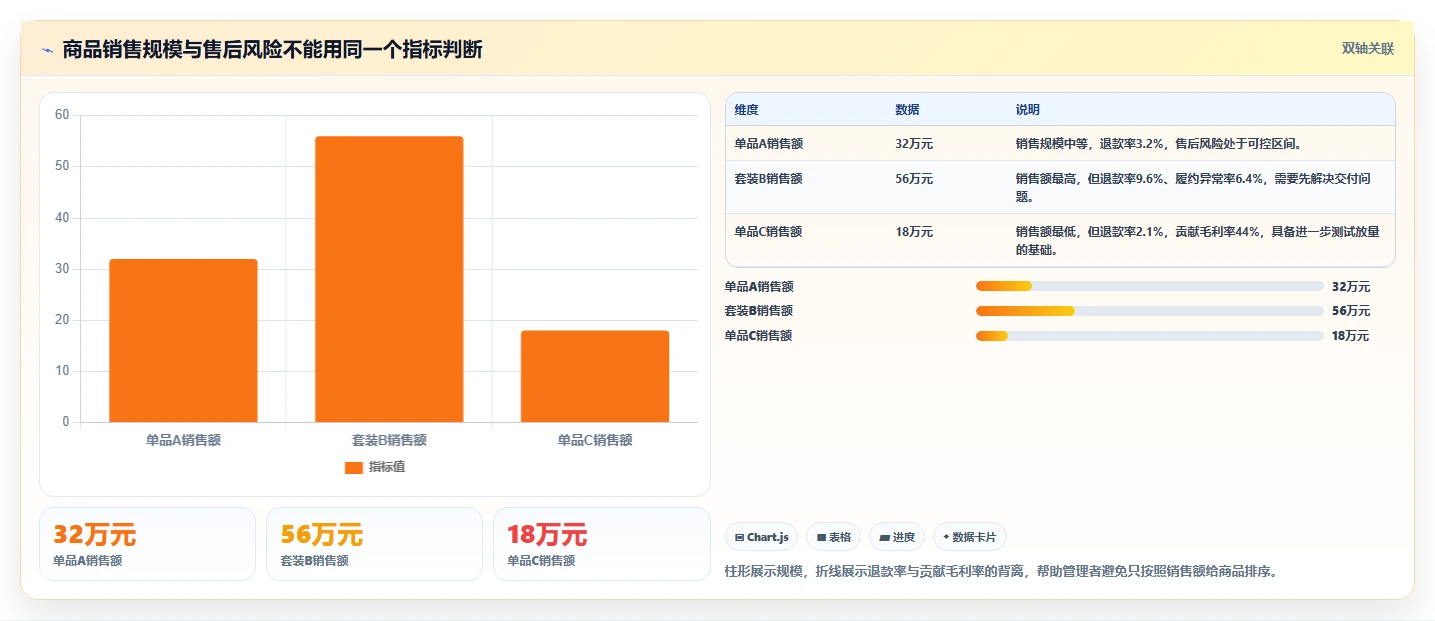Toggle the 指标值 legend swatch
1435x621 pixels.
tap(353, 467)
